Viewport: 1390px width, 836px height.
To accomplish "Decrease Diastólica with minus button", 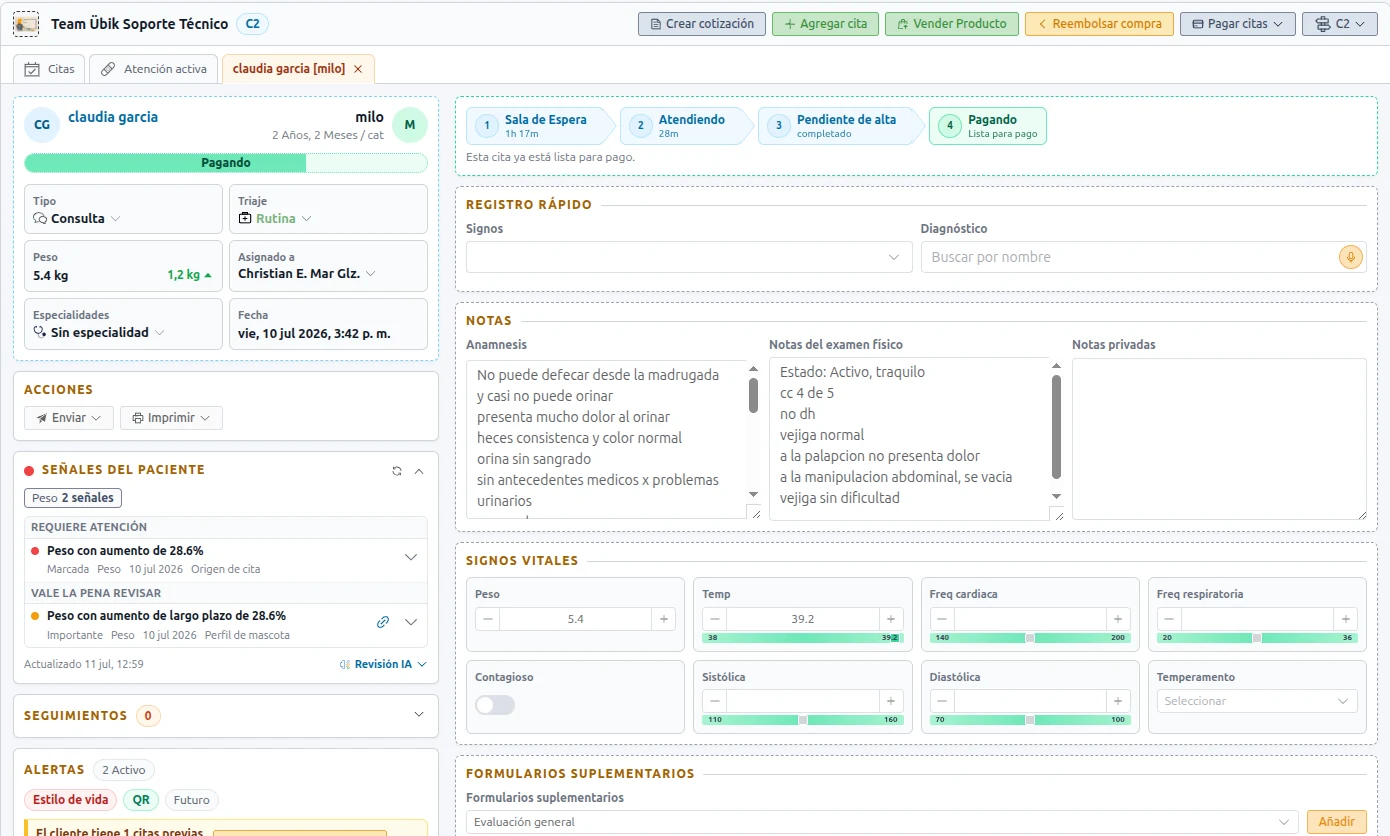I will (x=942, y=702).
